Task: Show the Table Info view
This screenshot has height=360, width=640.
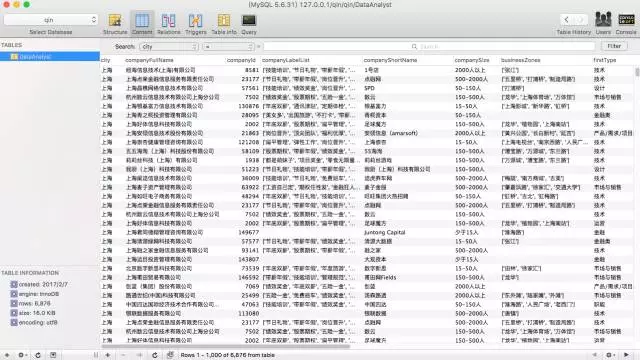Action: tap(224, 23)
